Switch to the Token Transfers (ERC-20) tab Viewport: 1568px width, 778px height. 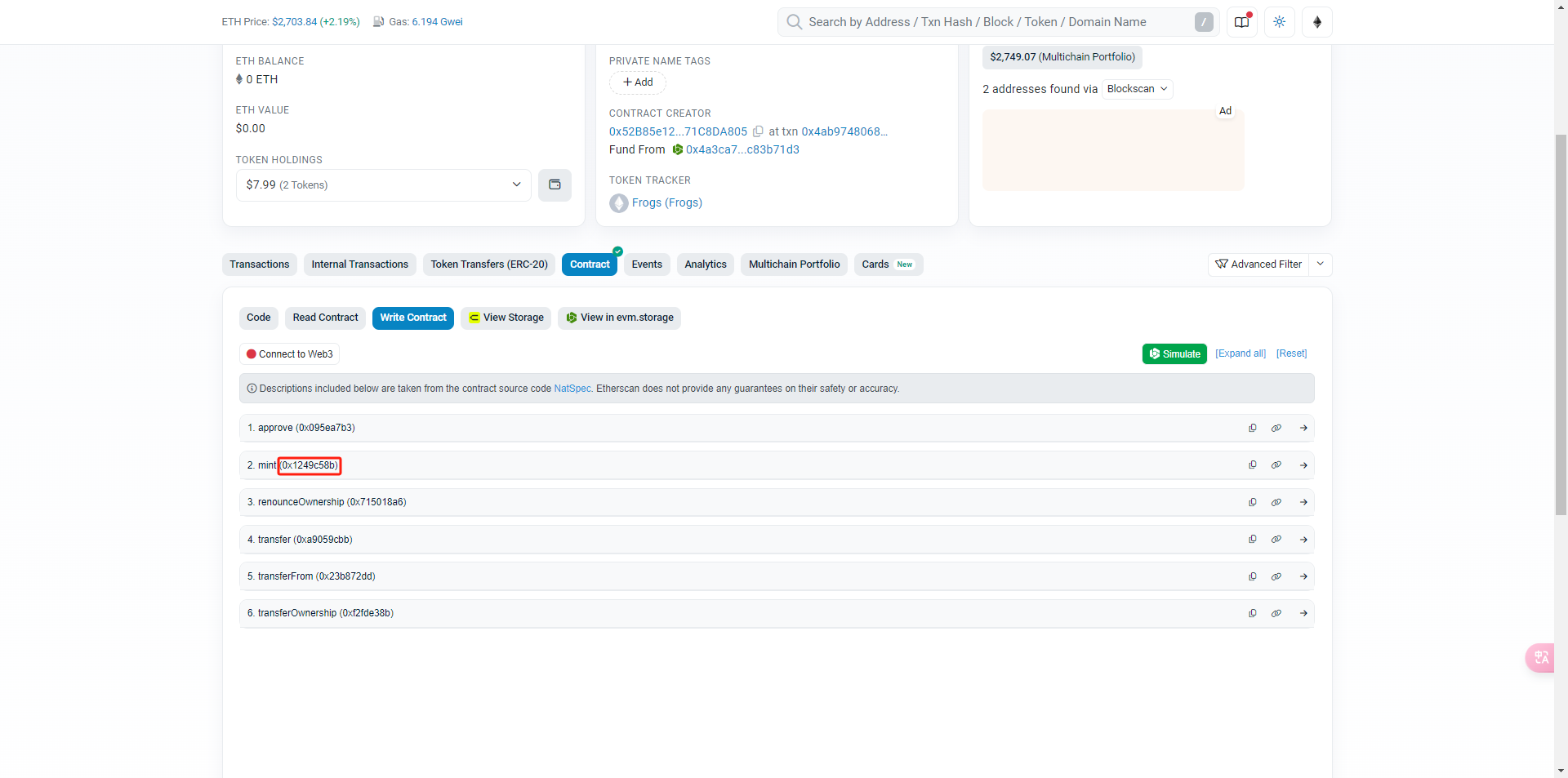click(x=489, y=265)
